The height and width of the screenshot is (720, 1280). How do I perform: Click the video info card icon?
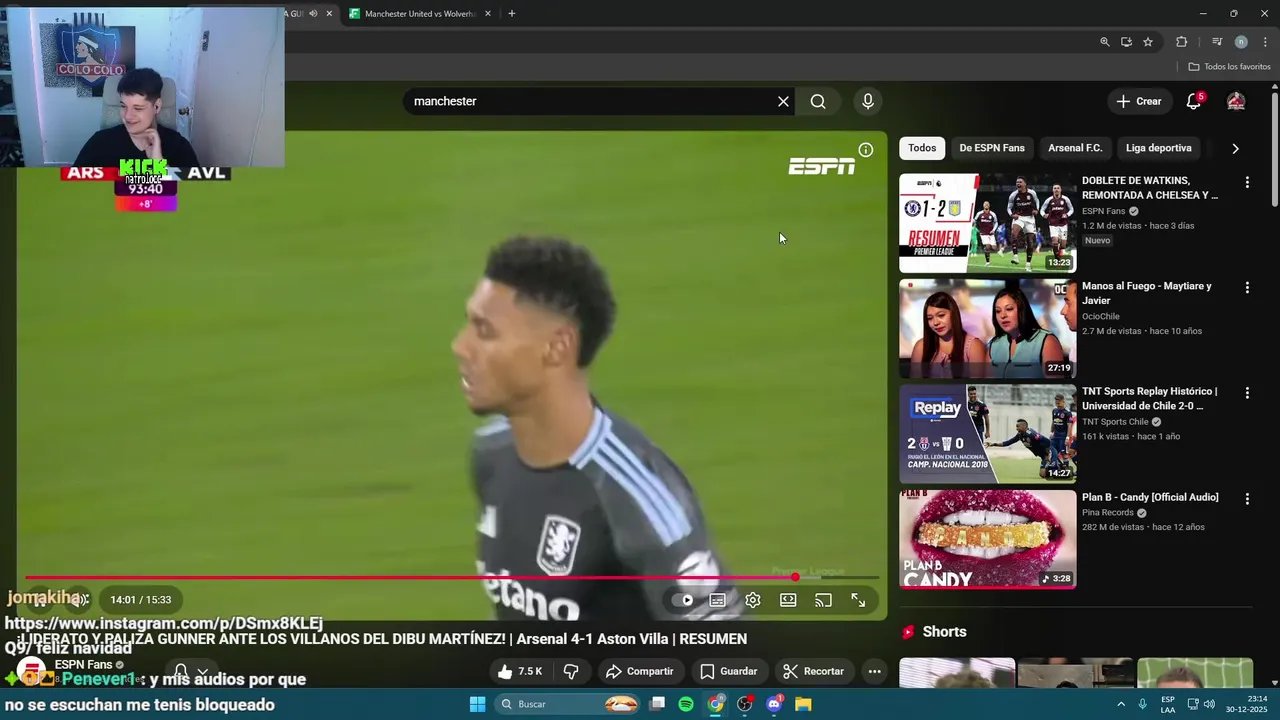click(x=866, y=150)
